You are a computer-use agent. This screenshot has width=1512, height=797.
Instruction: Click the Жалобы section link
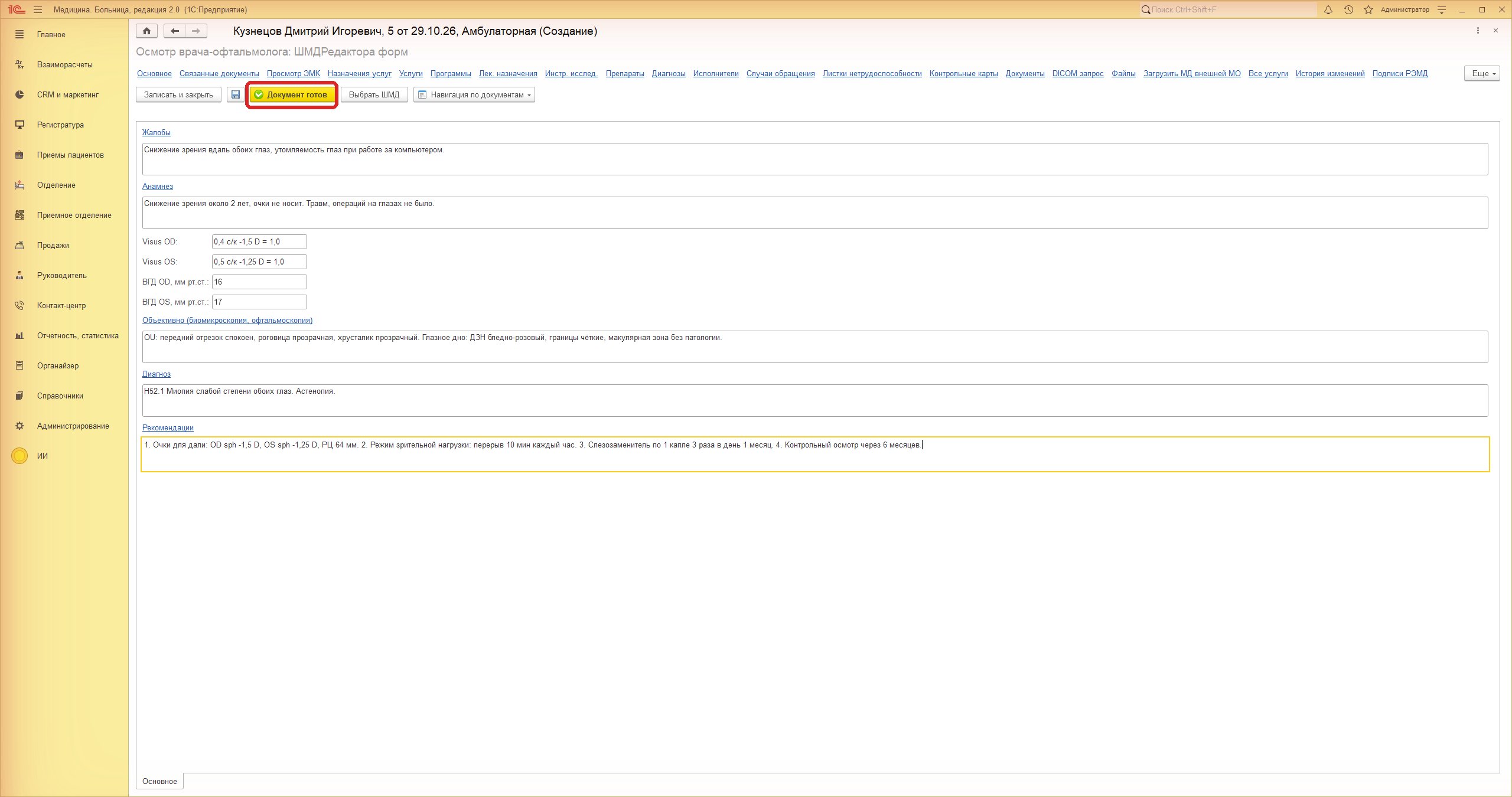157,132
